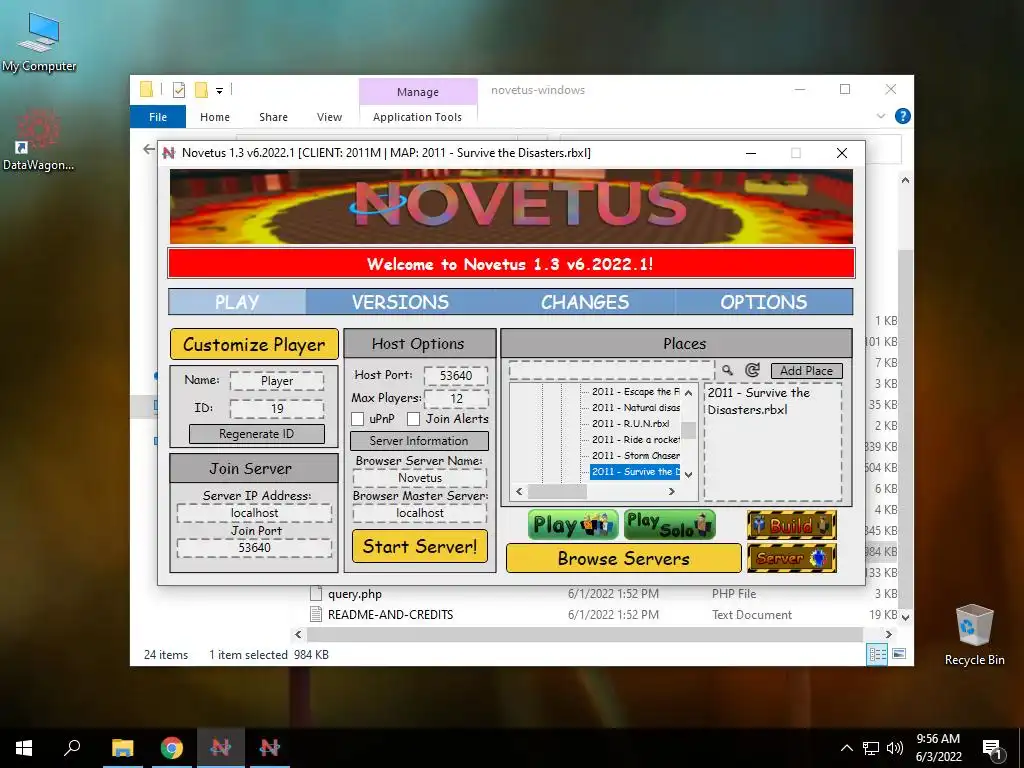This screenshot has height=768, width=1024.
Task: Click the network tray icon
Action: [x=871, y=748]
